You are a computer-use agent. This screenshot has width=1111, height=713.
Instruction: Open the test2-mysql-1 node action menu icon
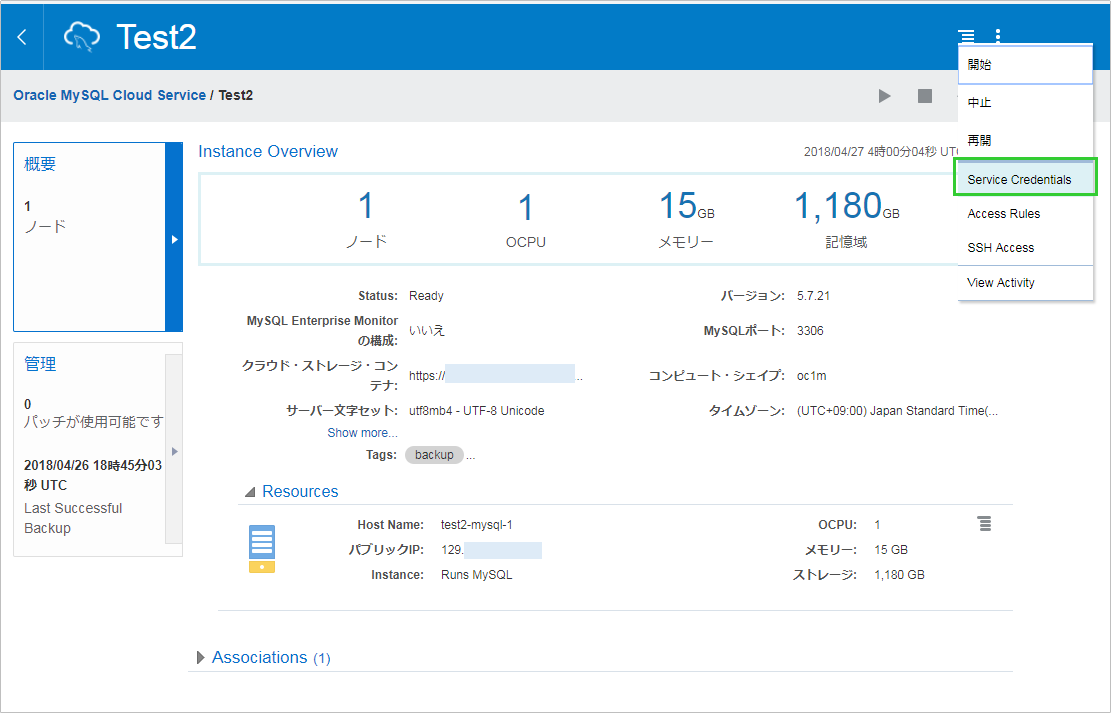pyautogui.click(x=984, y=524)
